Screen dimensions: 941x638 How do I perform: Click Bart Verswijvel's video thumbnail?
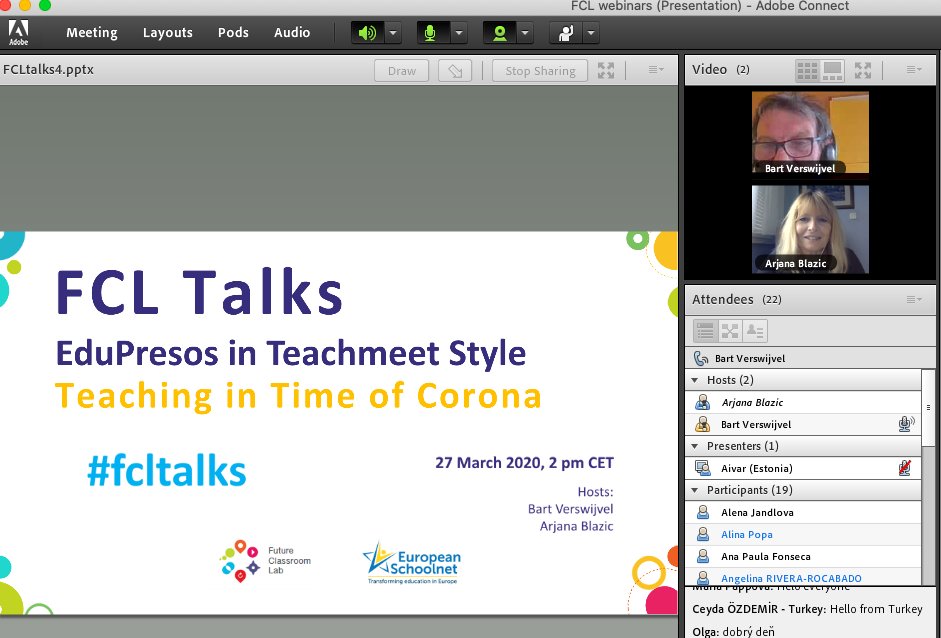click(810, 133)
